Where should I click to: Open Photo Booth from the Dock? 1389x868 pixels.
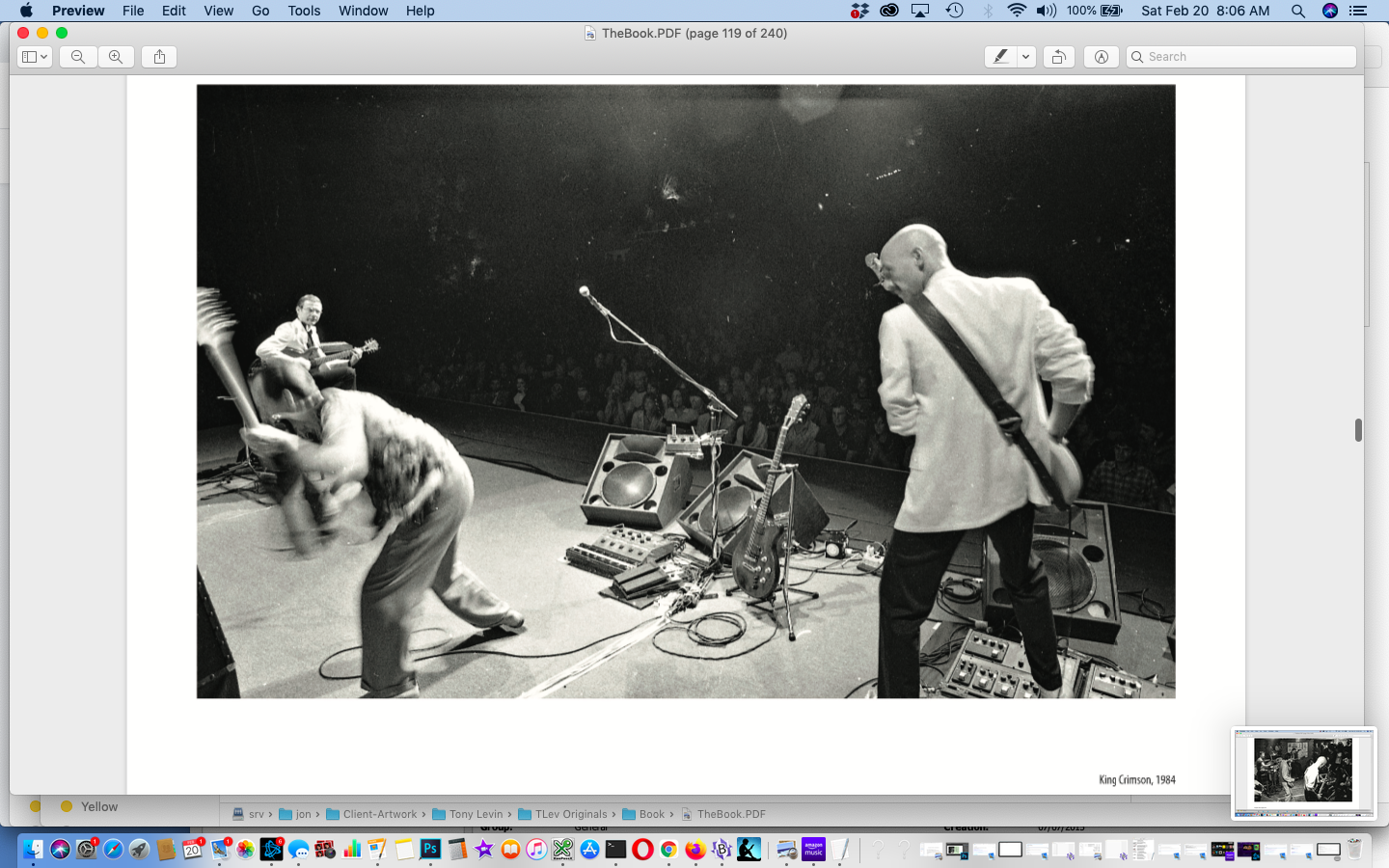[x=325, y=849]
